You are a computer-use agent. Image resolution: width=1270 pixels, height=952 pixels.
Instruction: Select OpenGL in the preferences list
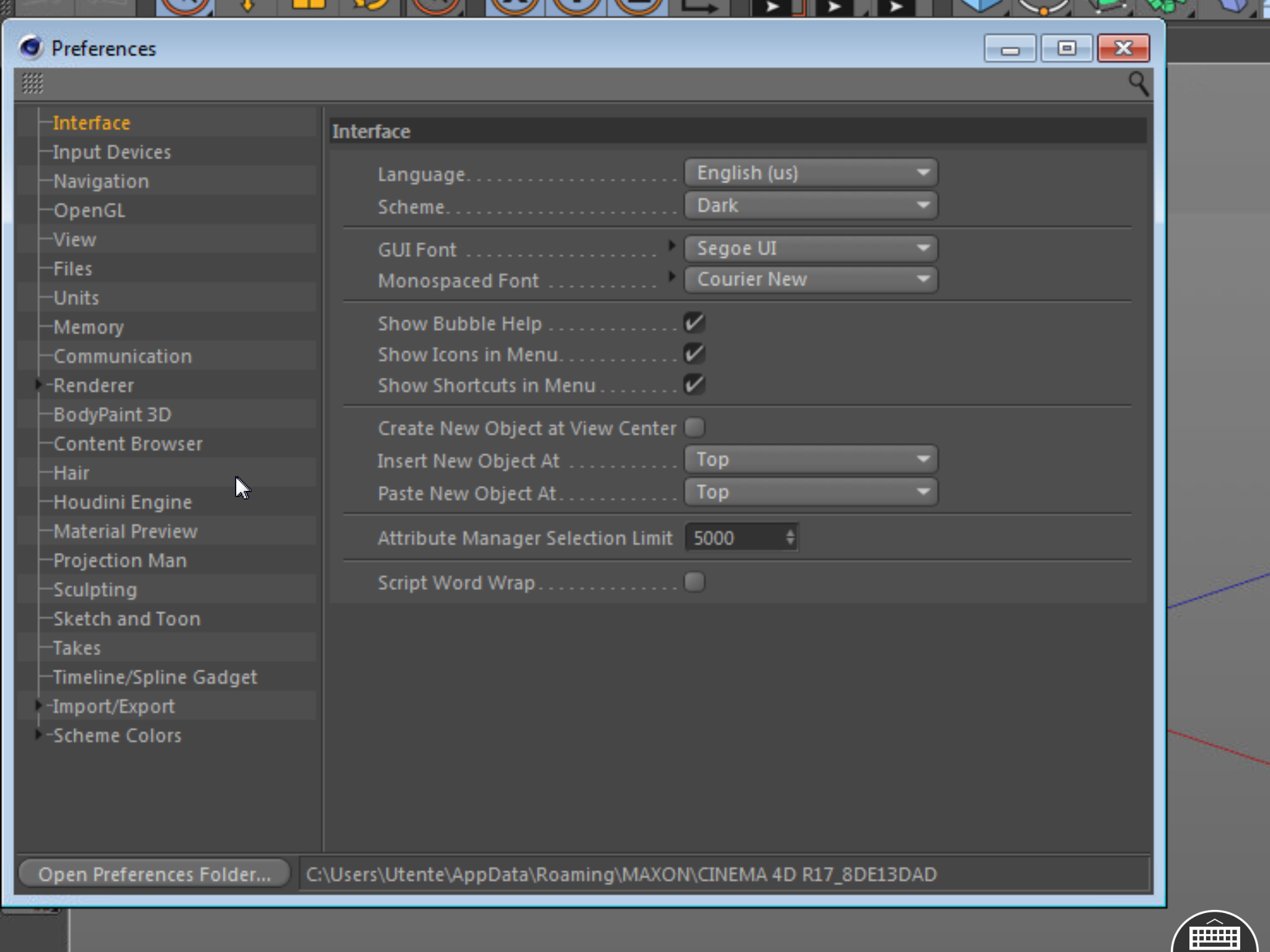coord(89,210)
